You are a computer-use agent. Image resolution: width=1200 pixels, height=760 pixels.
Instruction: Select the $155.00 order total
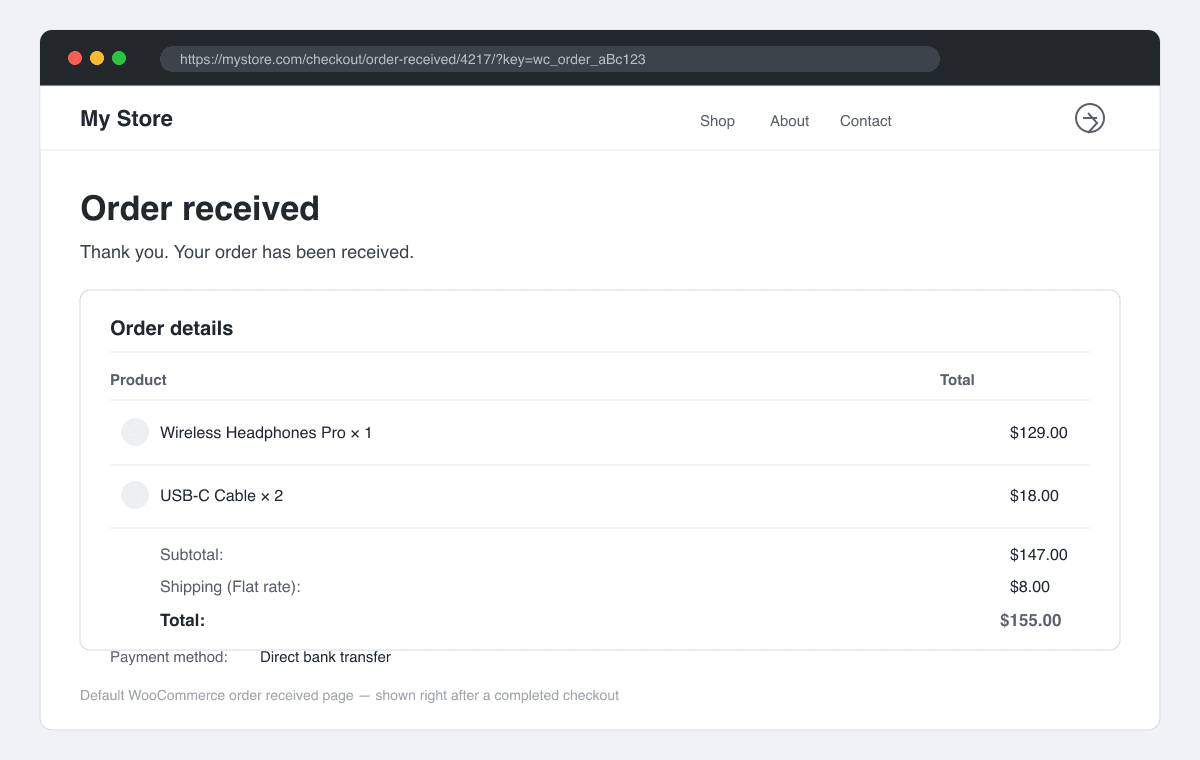click(1030, 620)
